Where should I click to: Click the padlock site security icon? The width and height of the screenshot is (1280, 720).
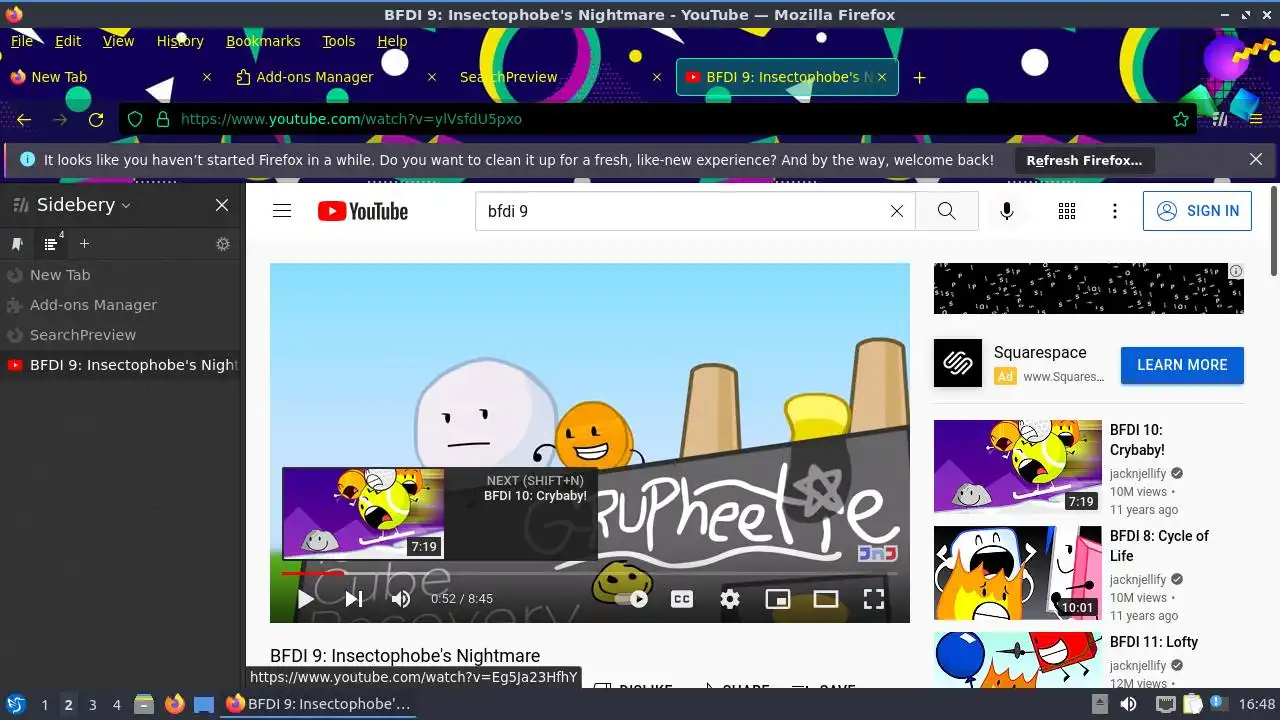click(x=163, y=119)
